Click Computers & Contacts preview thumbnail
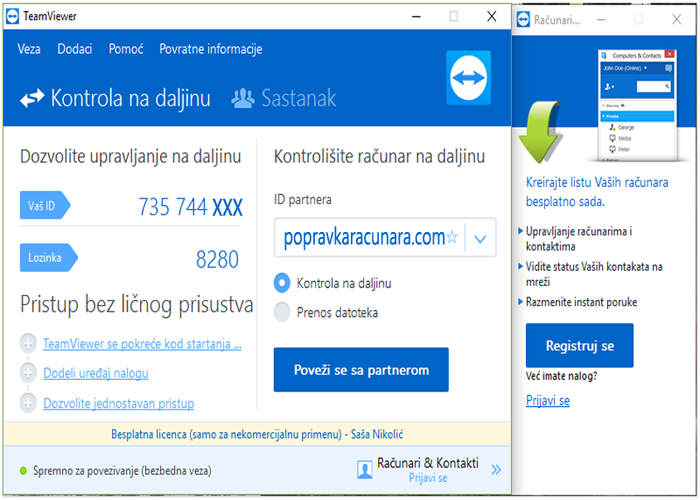 click(637, 106)
